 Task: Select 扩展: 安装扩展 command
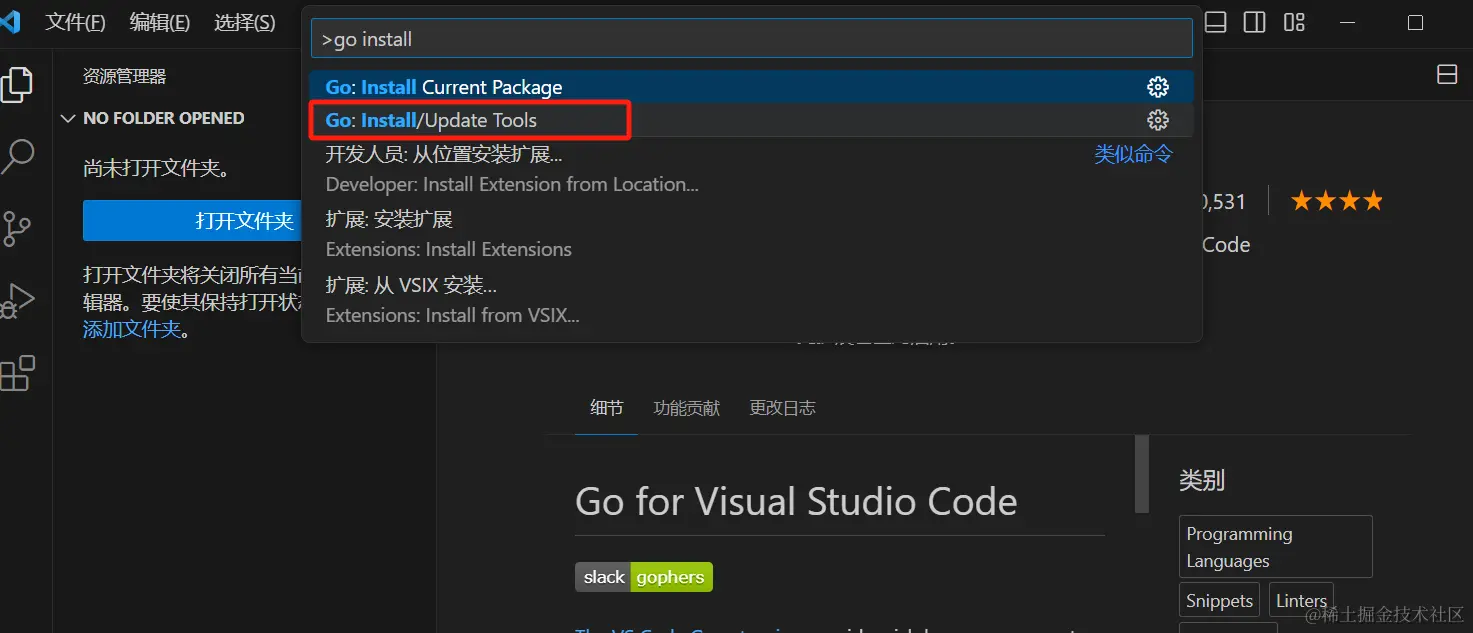[752, 234]
